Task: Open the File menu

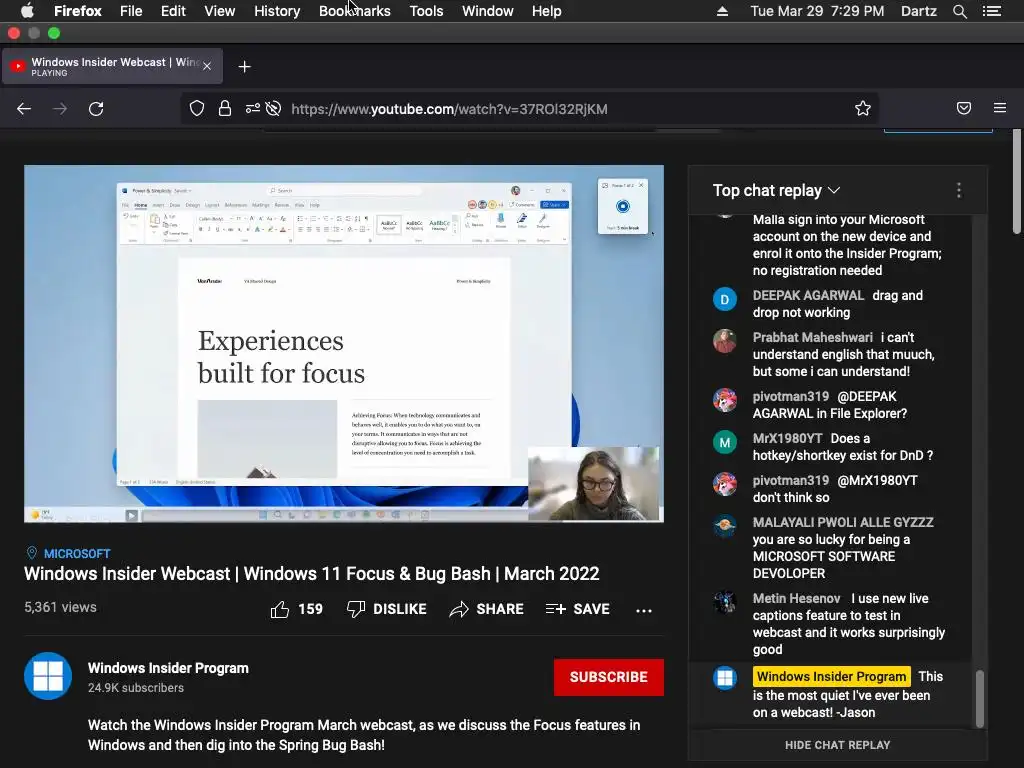Action: [131, 11]
